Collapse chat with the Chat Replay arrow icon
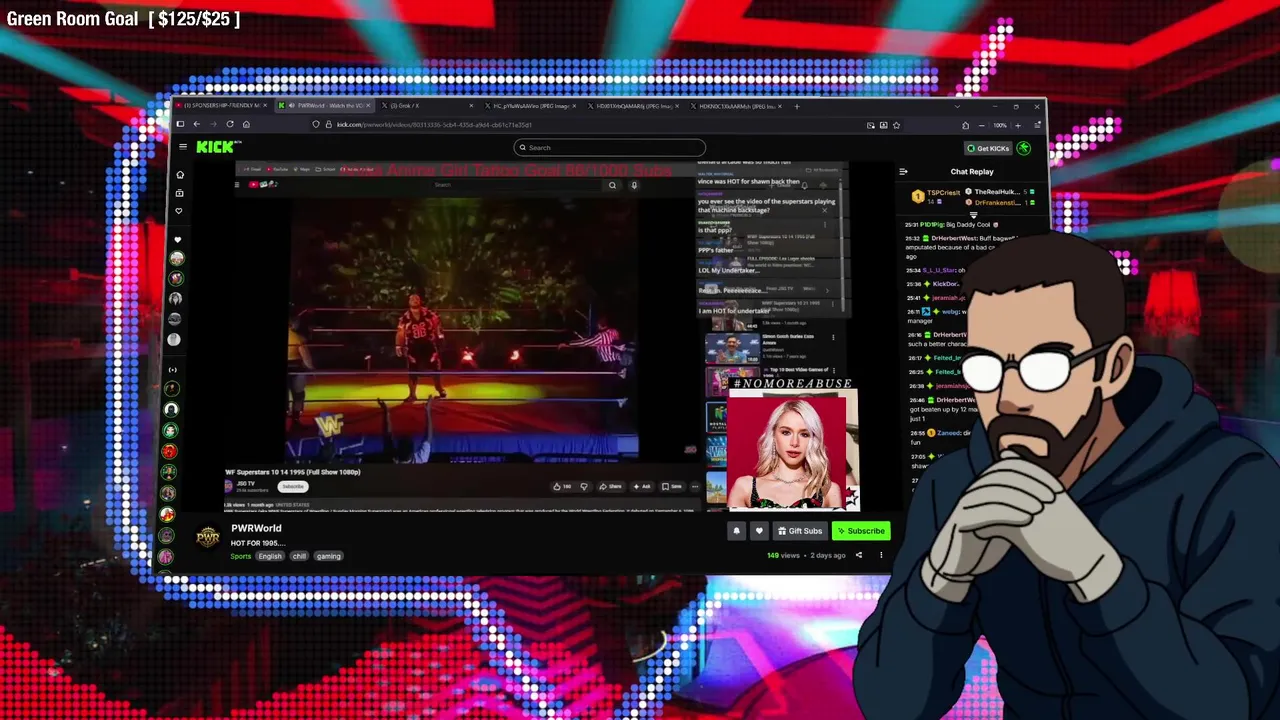This screenshot has width=1280, height=720. [x=903, y=172]
